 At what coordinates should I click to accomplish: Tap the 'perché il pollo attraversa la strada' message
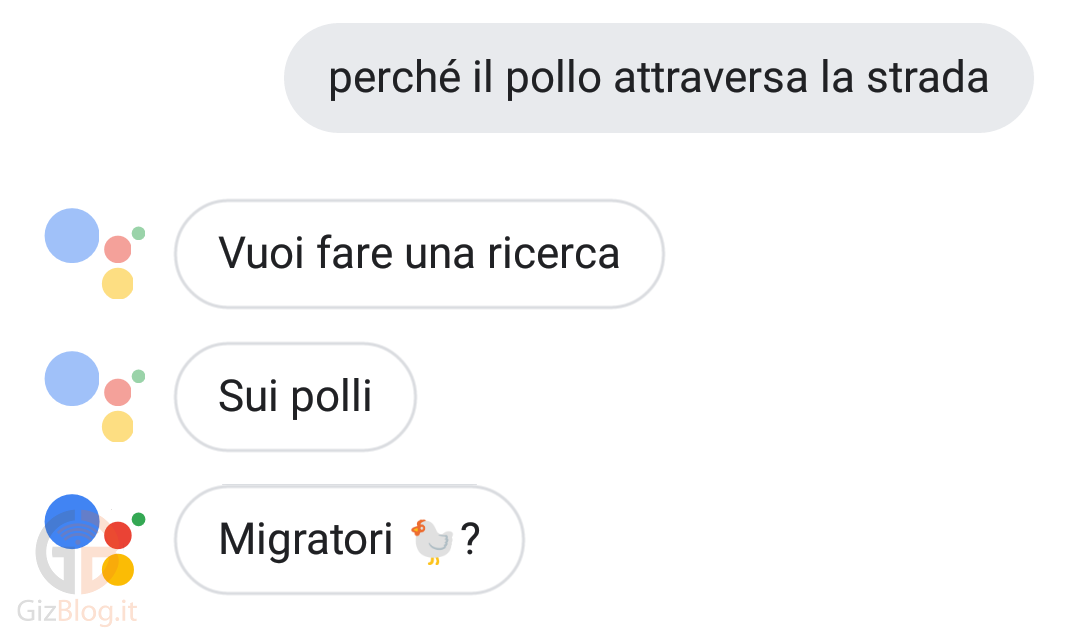click(658, 78)
